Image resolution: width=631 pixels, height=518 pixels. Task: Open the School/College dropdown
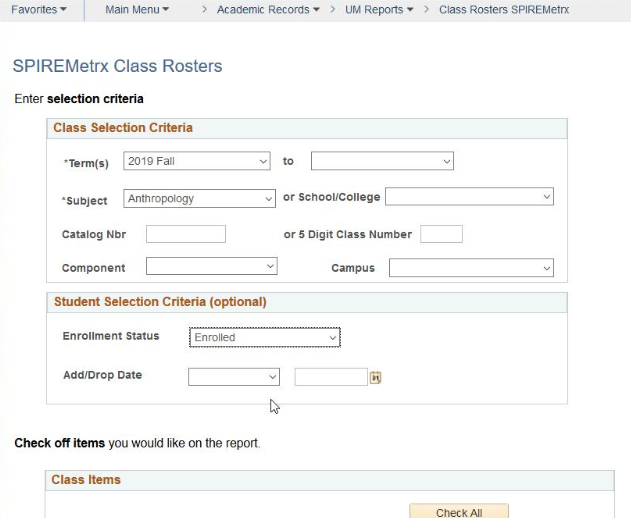(x=469, y=197)
